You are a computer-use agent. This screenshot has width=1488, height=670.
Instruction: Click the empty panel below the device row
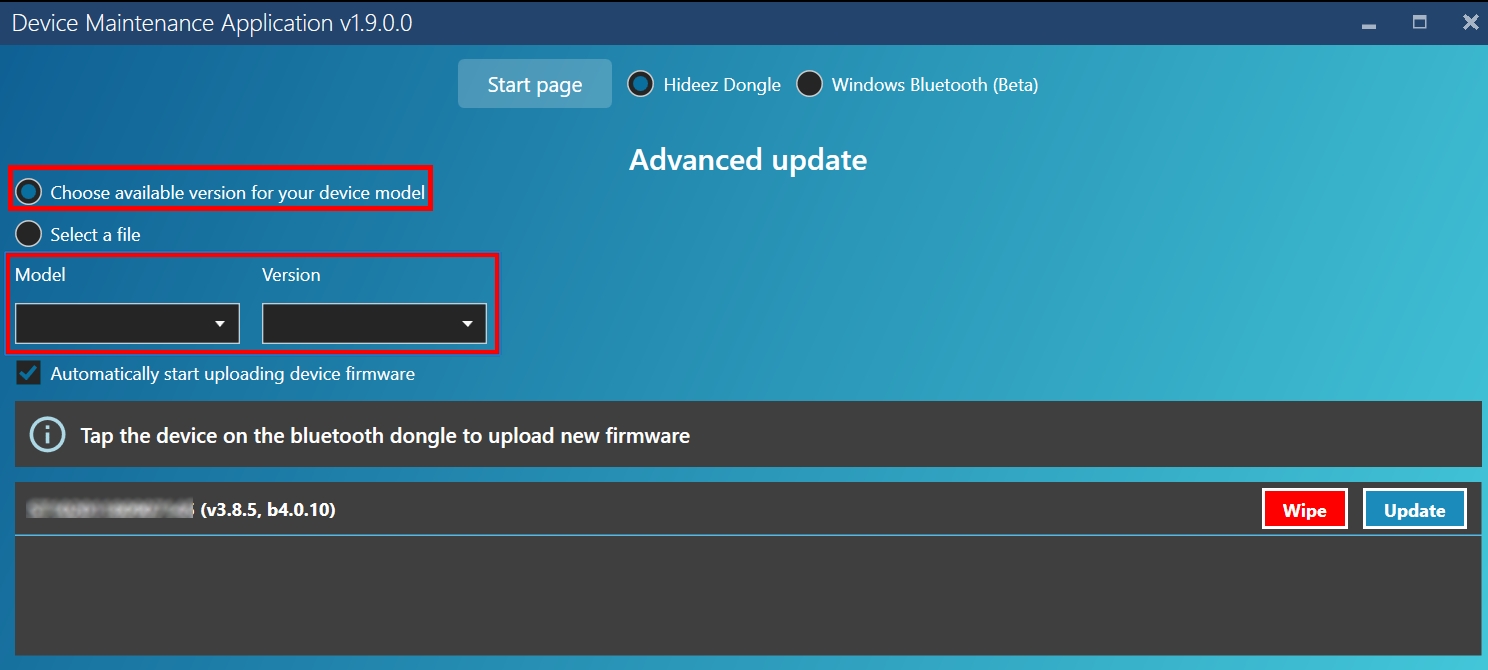[x=747, y=595]
